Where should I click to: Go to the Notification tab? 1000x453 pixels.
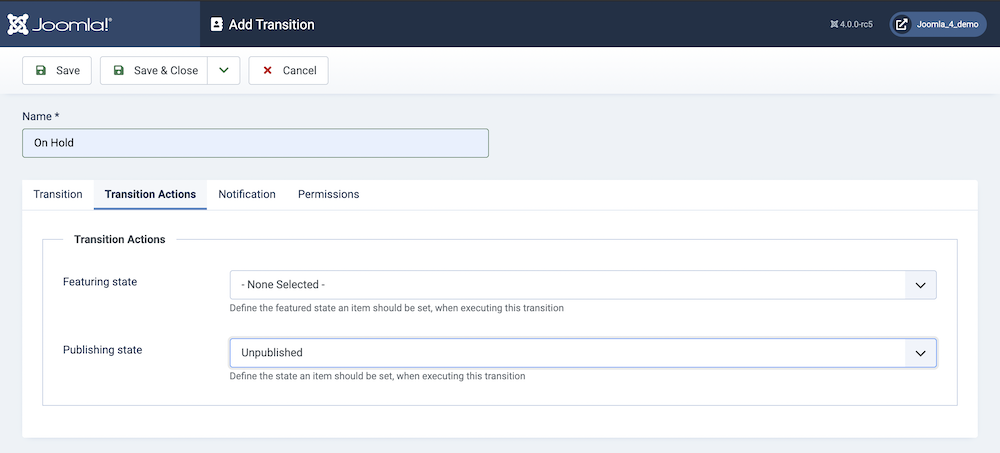pyautogui.click(x=247, y=194)
